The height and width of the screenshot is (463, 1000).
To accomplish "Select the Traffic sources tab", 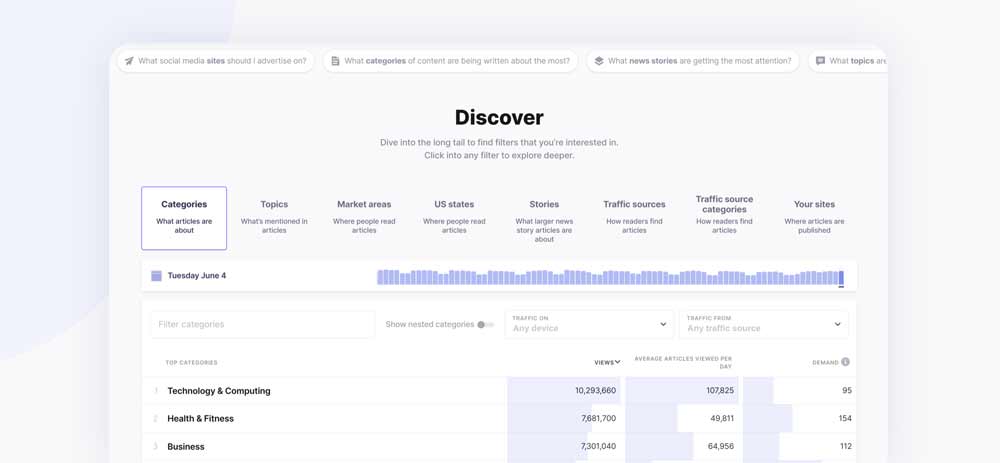I will coord(635,218).
